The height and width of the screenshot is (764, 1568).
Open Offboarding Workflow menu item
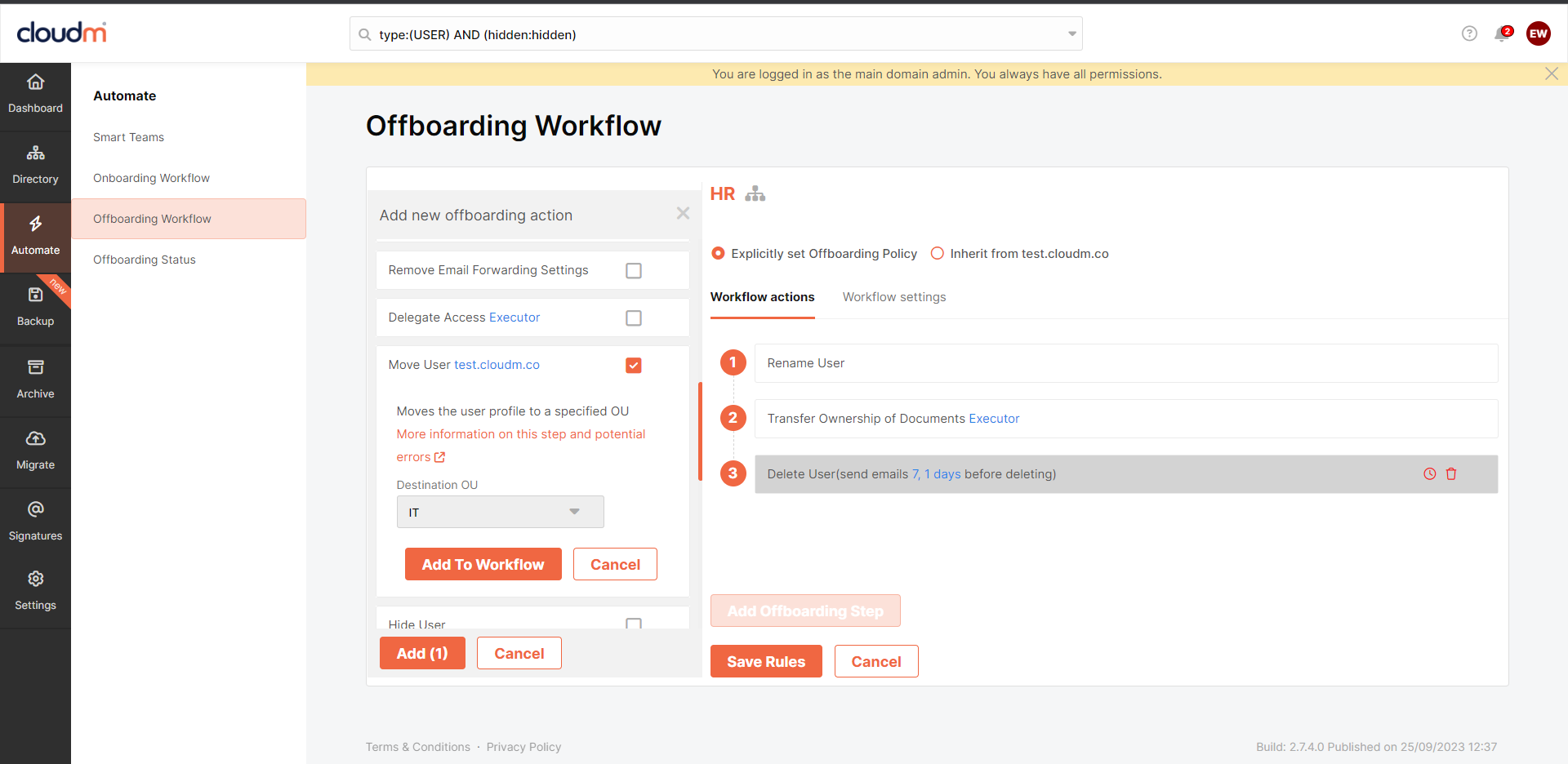coord(189,219)
